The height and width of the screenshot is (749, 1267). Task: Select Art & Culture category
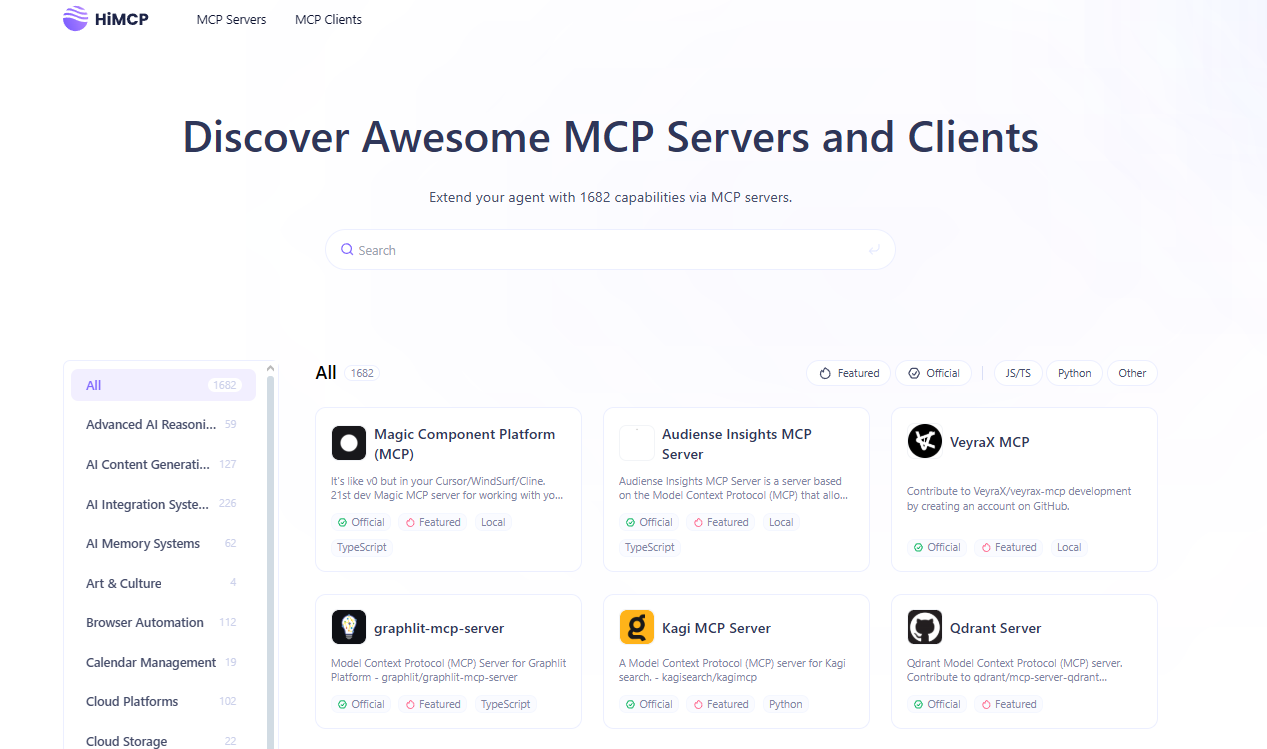click(x=163, y=583)
